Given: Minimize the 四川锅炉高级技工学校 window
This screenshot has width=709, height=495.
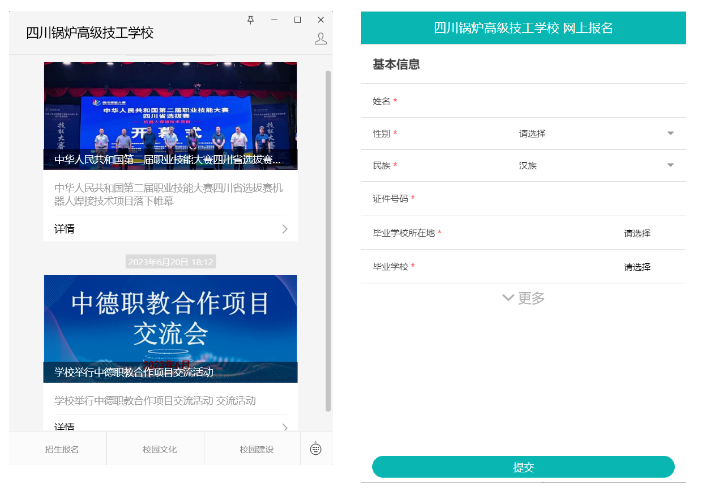Looking at the screenshot, I should tap(274, 20).
